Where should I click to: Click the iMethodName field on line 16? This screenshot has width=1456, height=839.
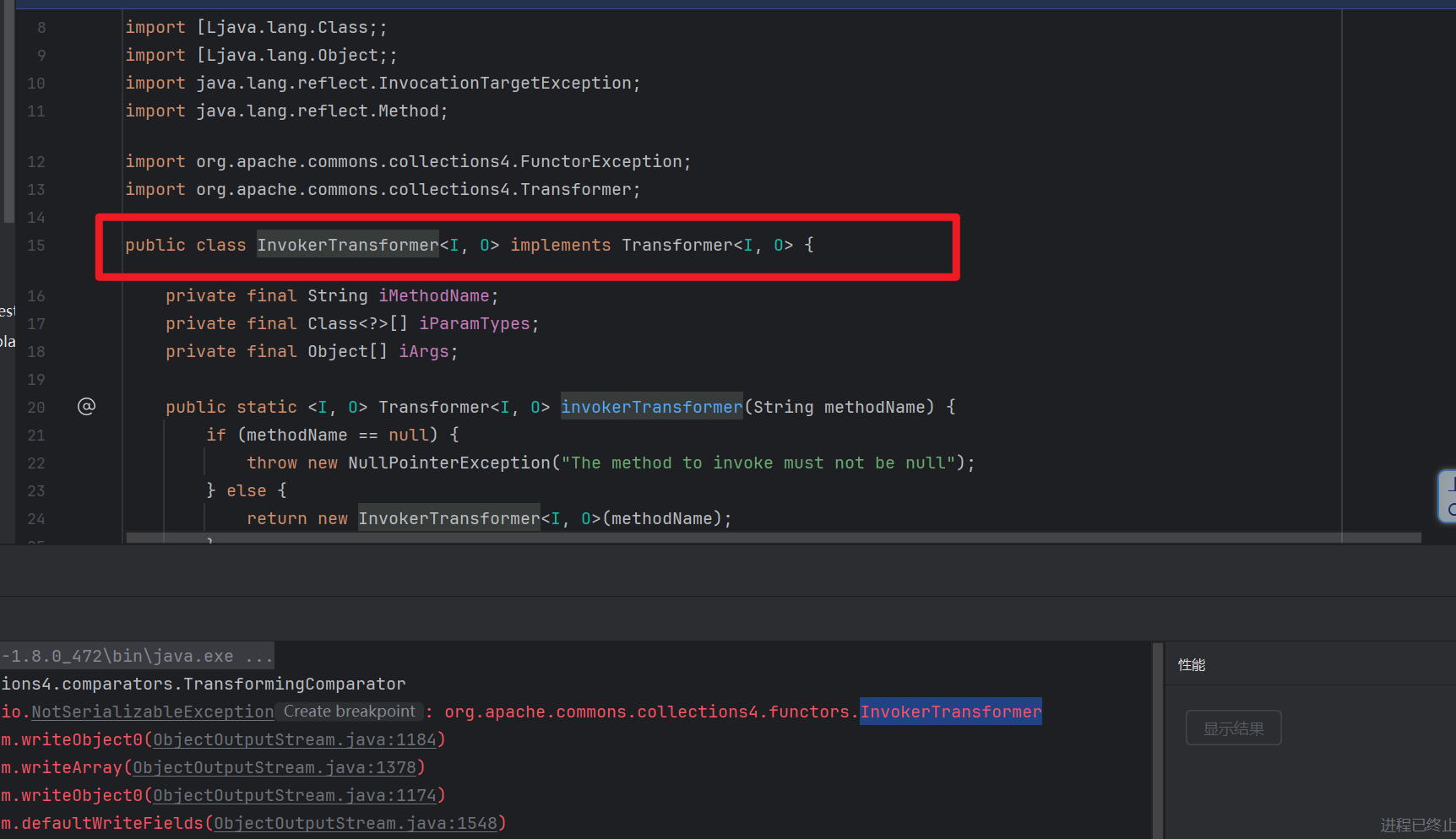[434, 296]
